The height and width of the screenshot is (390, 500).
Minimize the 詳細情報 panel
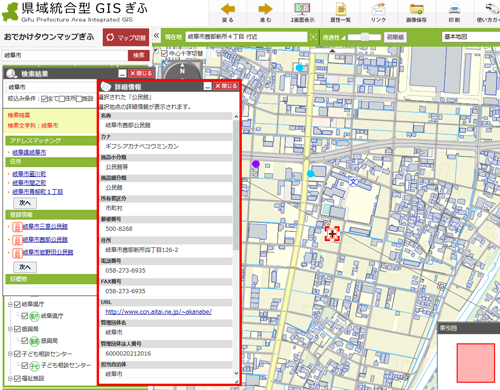(x=208, y=86)
